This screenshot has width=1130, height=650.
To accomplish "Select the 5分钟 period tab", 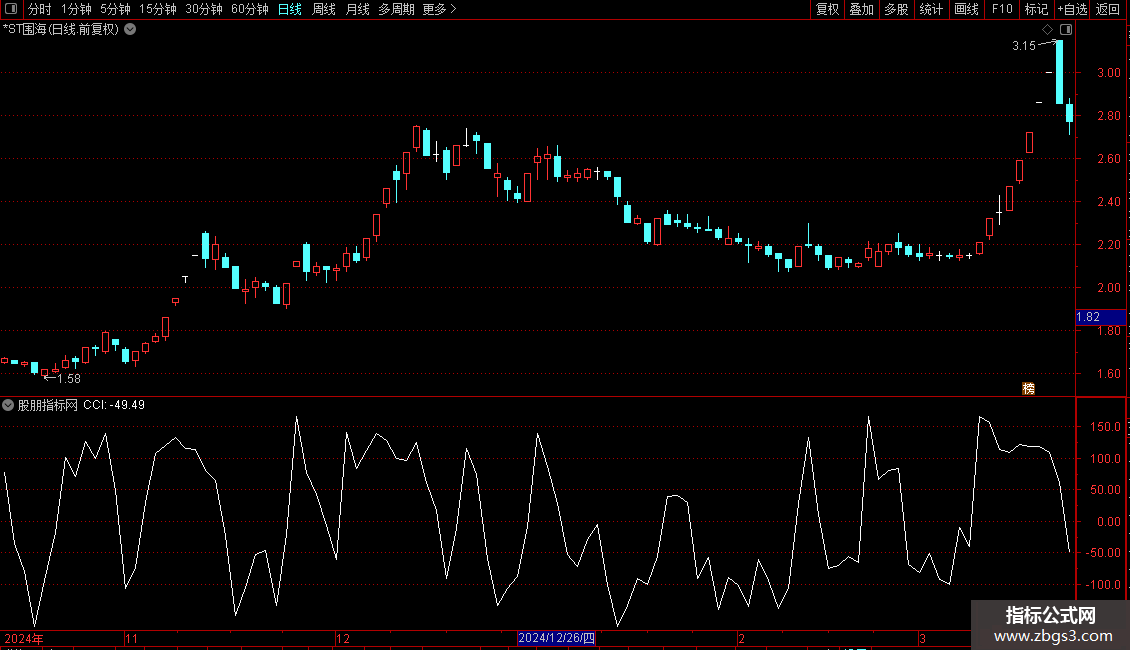I will [x=115, y=9].
